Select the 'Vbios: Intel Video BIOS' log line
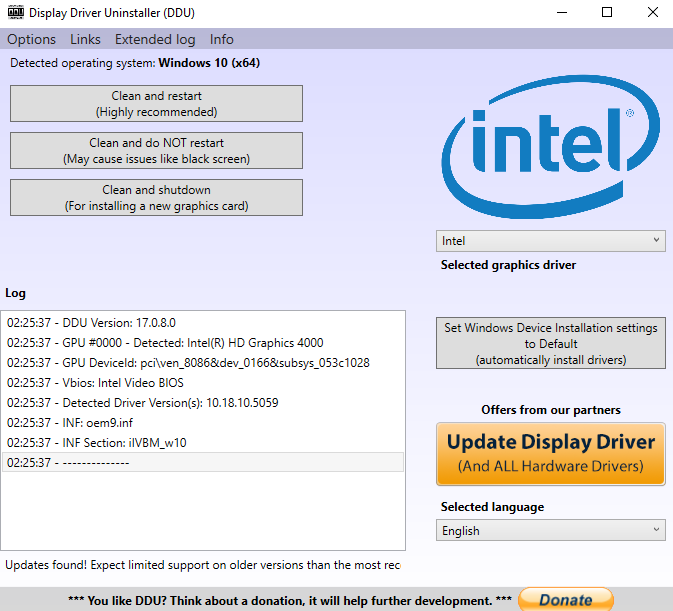 pos(203,383)
